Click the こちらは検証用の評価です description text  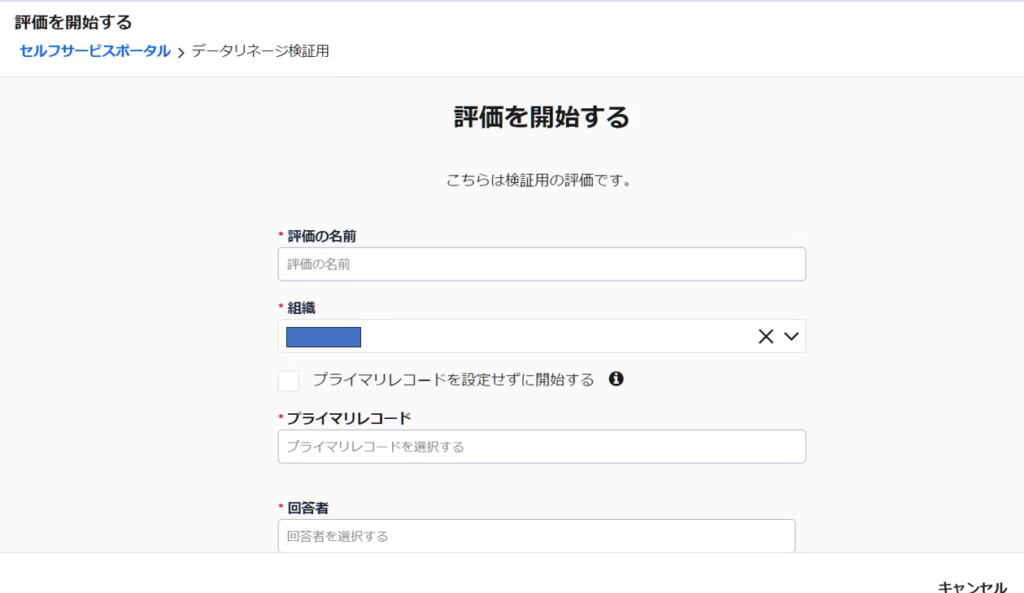click(541, 181)
